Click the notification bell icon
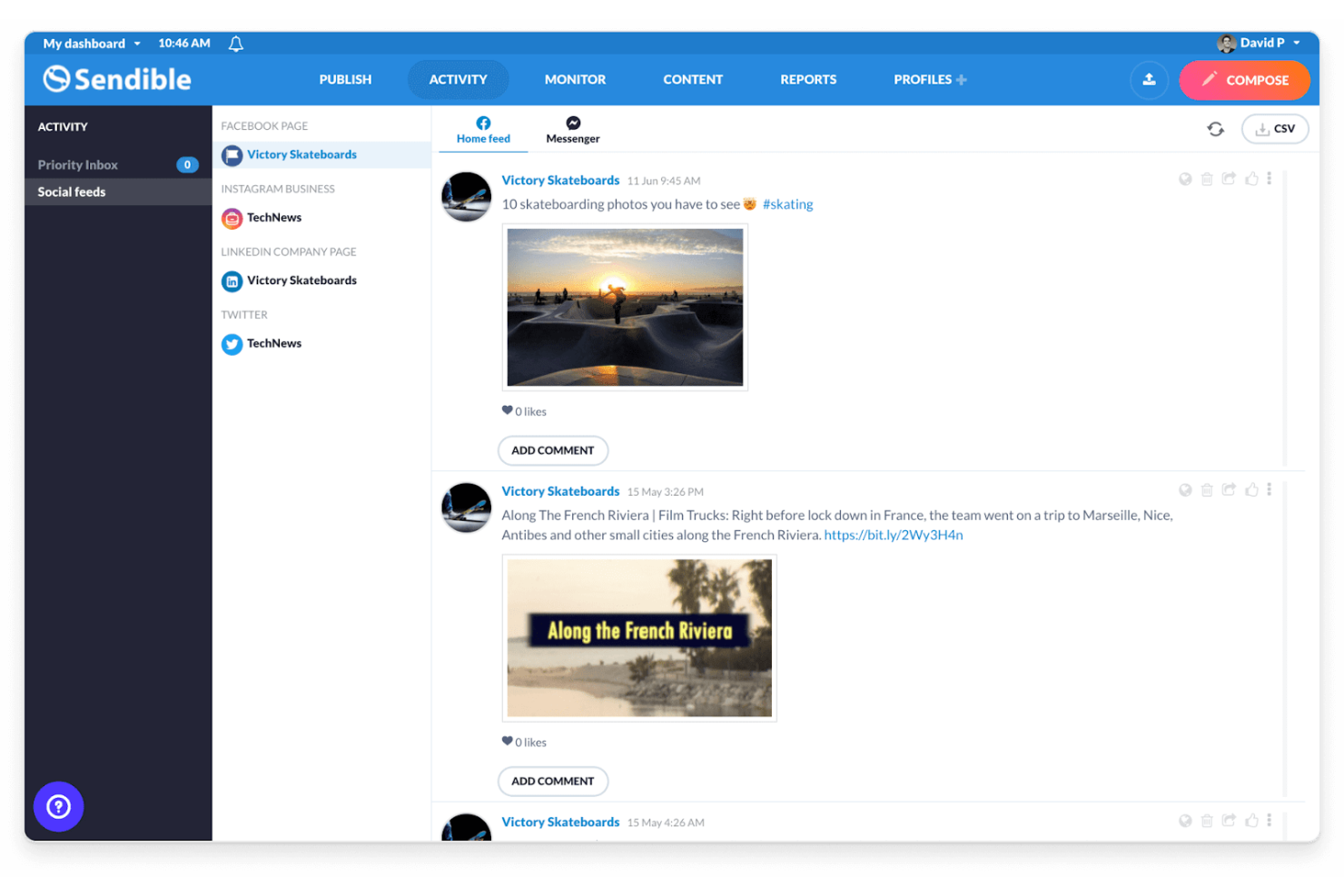 [x=235, y=43]
